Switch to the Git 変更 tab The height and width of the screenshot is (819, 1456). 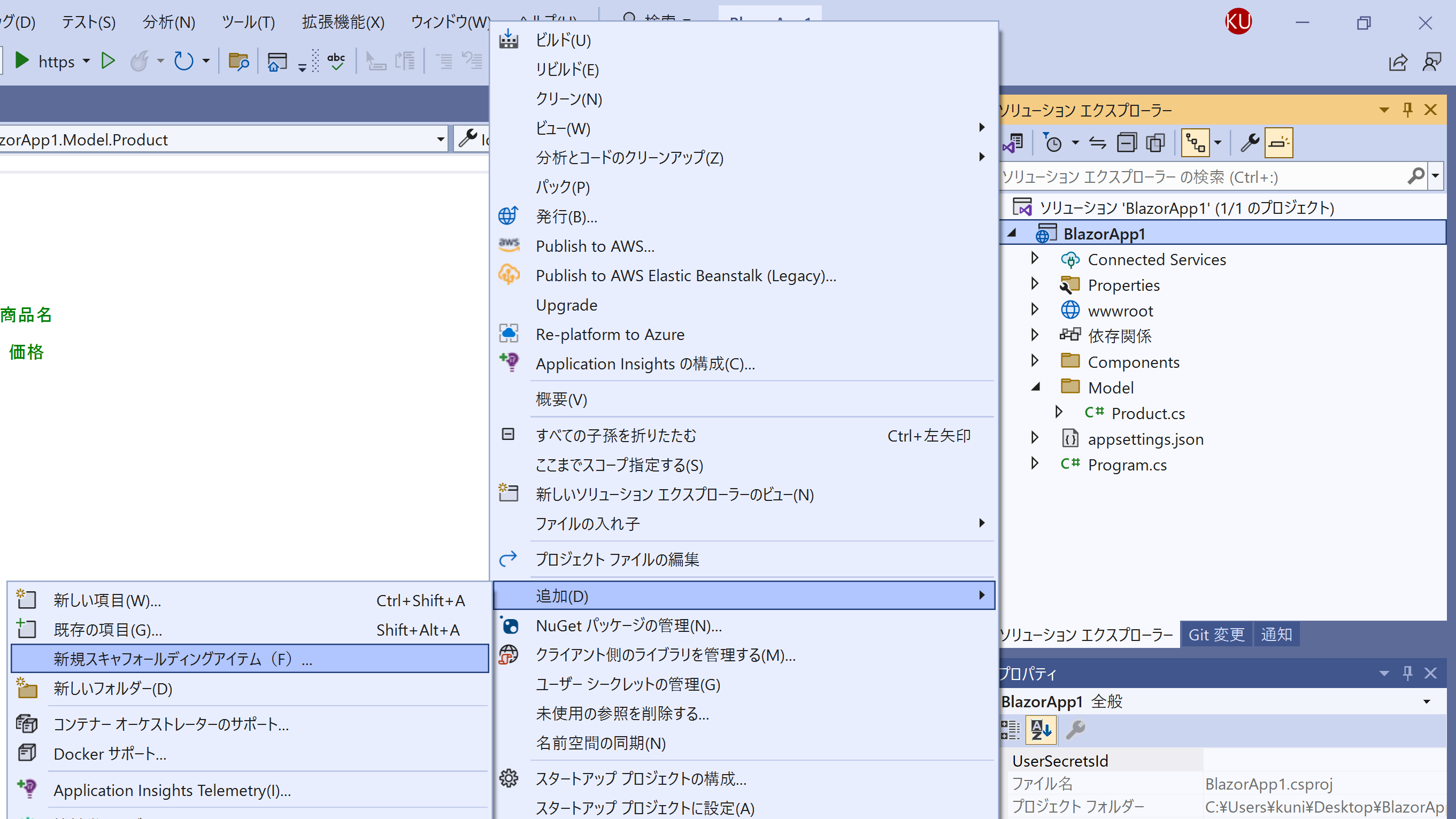pos(1216,634)
